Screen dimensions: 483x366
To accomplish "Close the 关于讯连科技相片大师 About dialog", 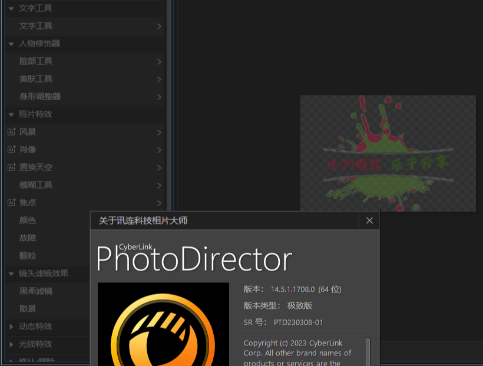I will coord(369,221).
